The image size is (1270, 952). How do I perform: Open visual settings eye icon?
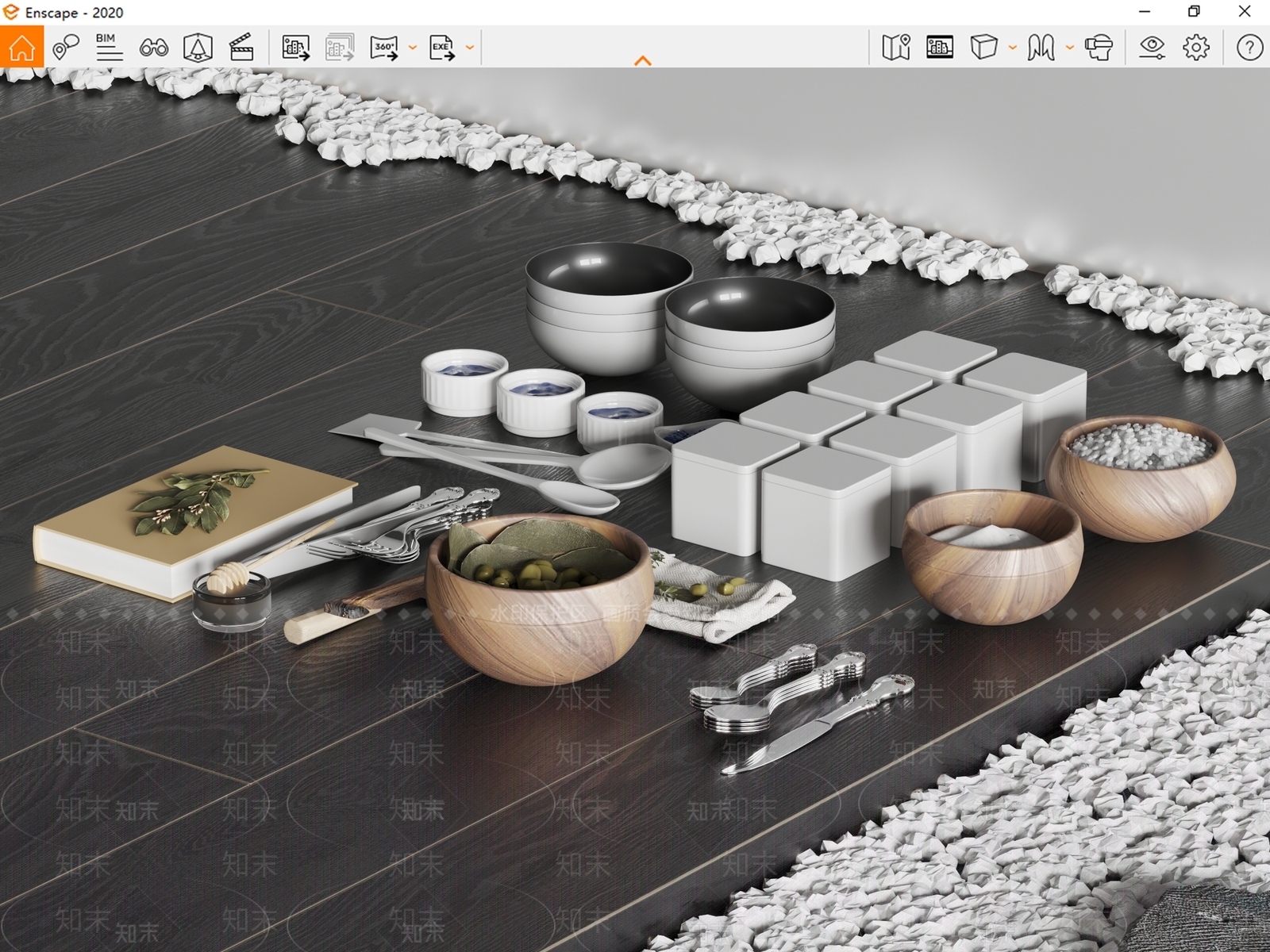click(x=1152, y=48)
